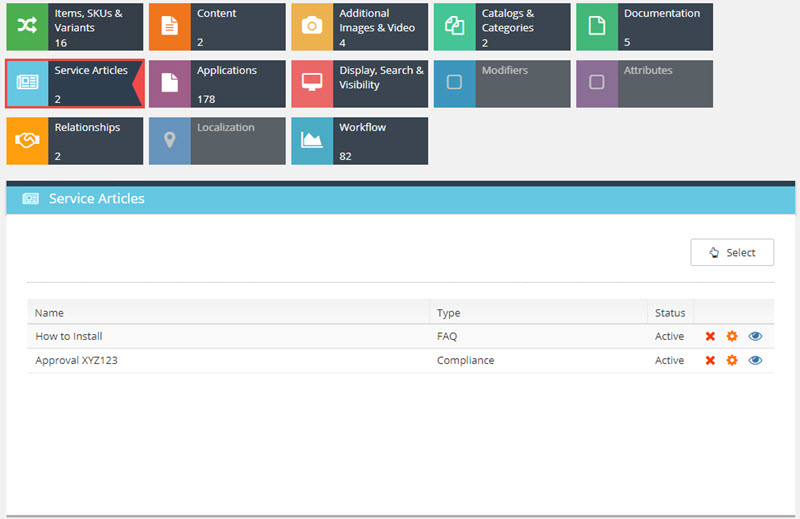Click the count 5 on Documentation tile

(627, 42)
